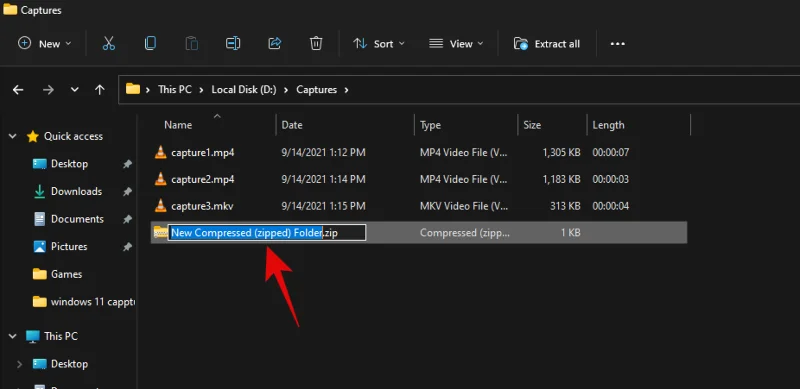Open the See more ellipsis menu
The width and height of the screenshot is (800, 389).
coord(618,44)
